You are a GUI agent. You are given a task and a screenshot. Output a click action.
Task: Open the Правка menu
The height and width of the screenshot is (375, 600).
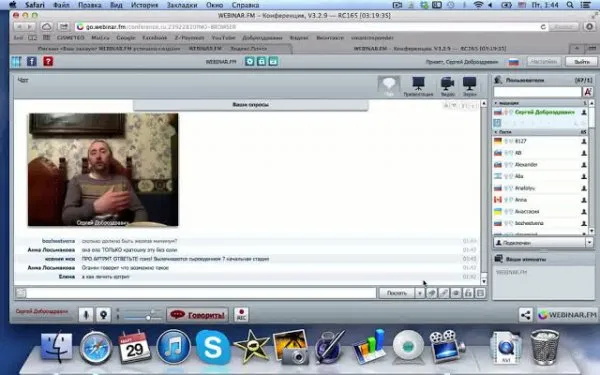tap(90, 5)
